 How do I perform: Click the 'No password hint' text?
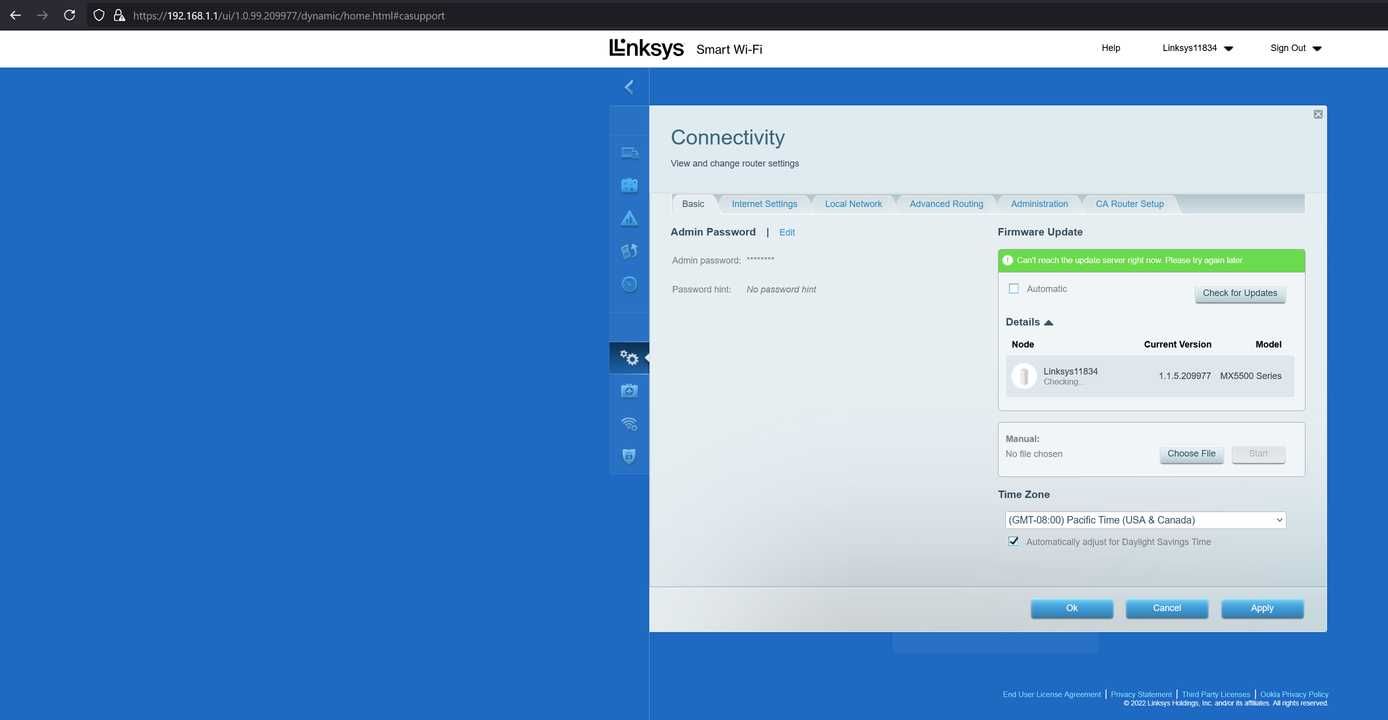point(781,289)
